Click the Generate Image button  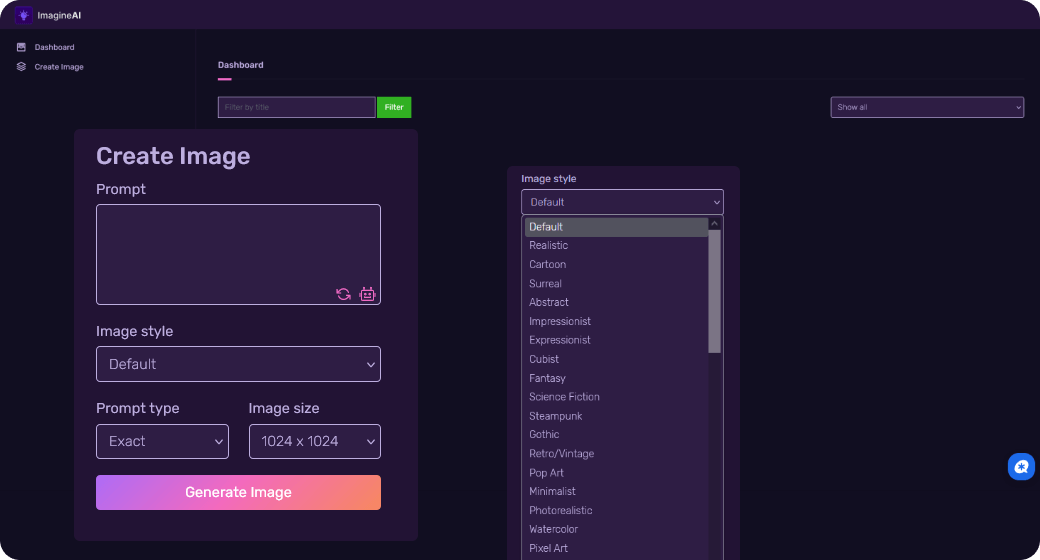[x=238, y=492]
